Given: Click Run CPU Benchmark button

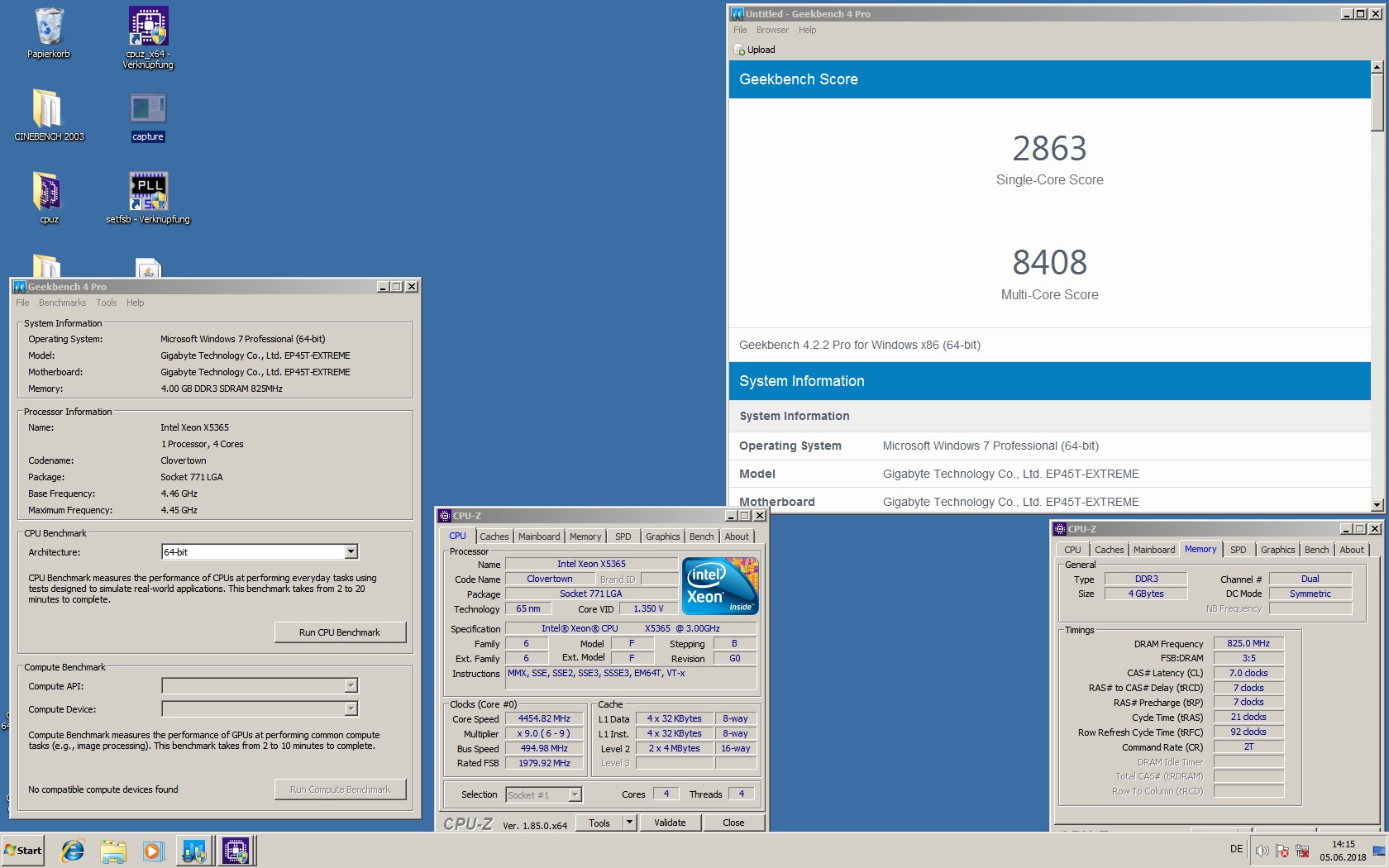Looking at the screenshot, I should pyautogui.click(x=340, y=632).
